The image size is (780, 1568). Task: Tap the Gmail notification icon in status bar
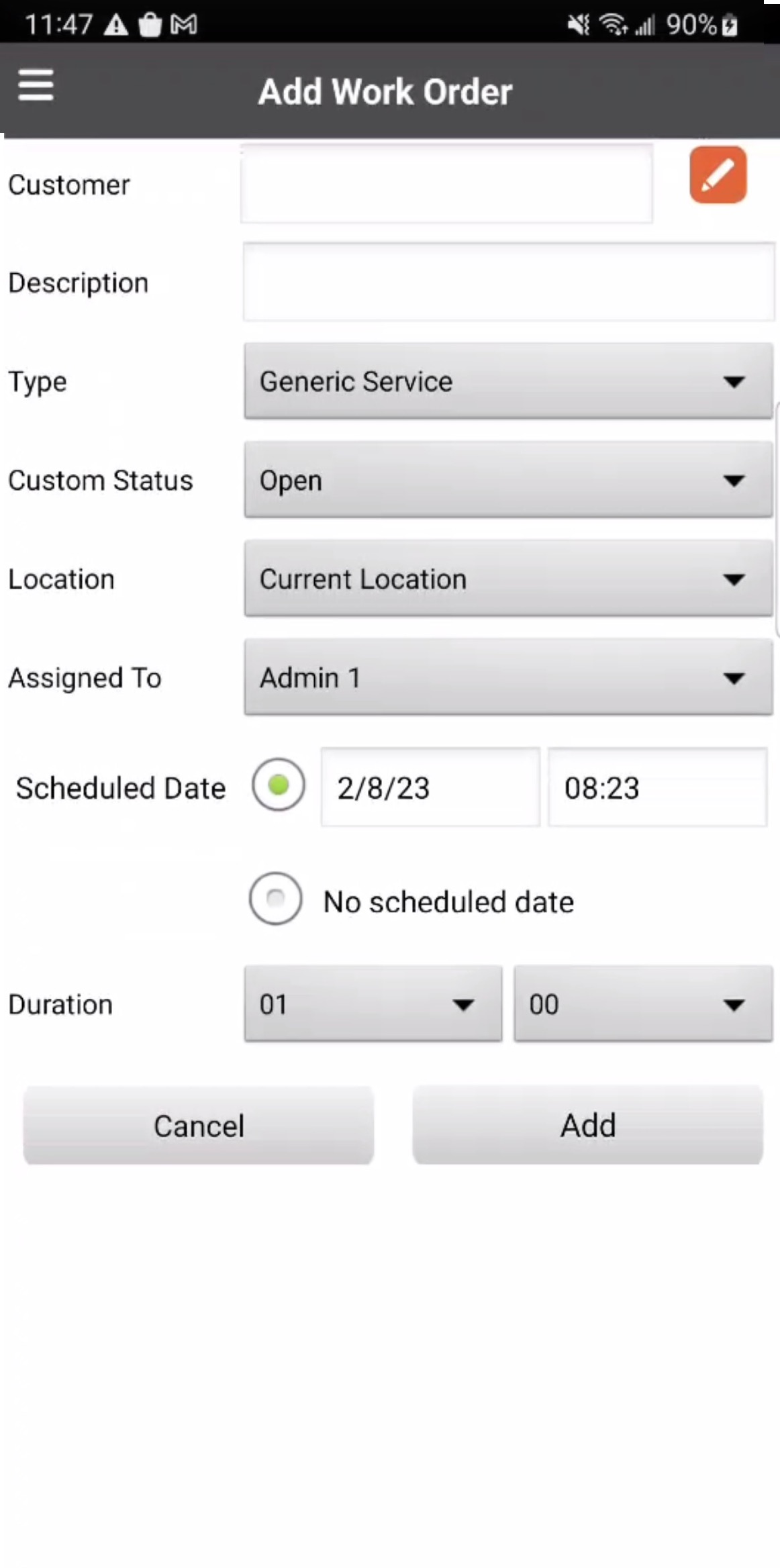tap(183, 26)
